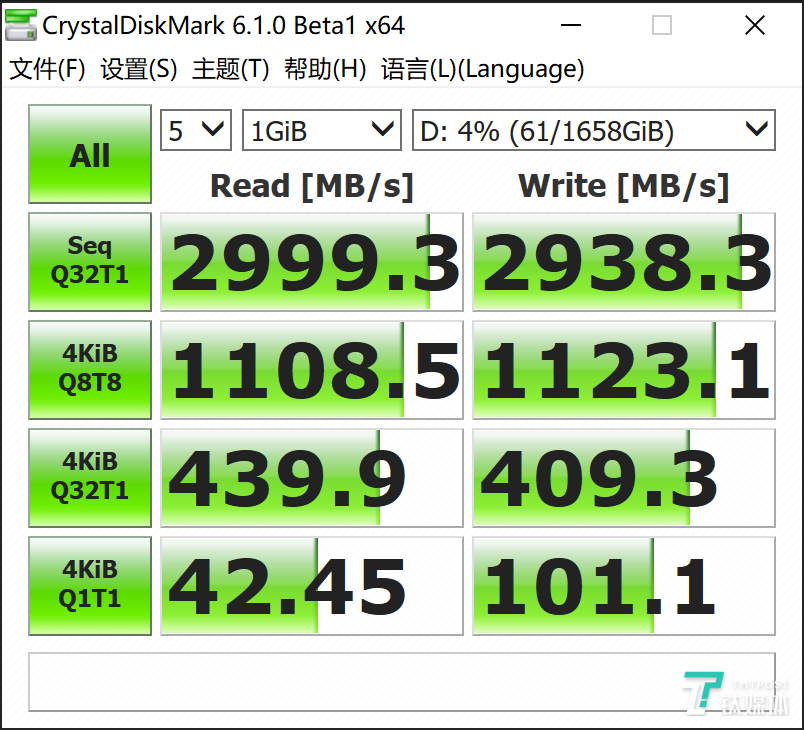Start the Seq Q32T1 benchmark
This screenshot has width=804, height=730.
89,261
